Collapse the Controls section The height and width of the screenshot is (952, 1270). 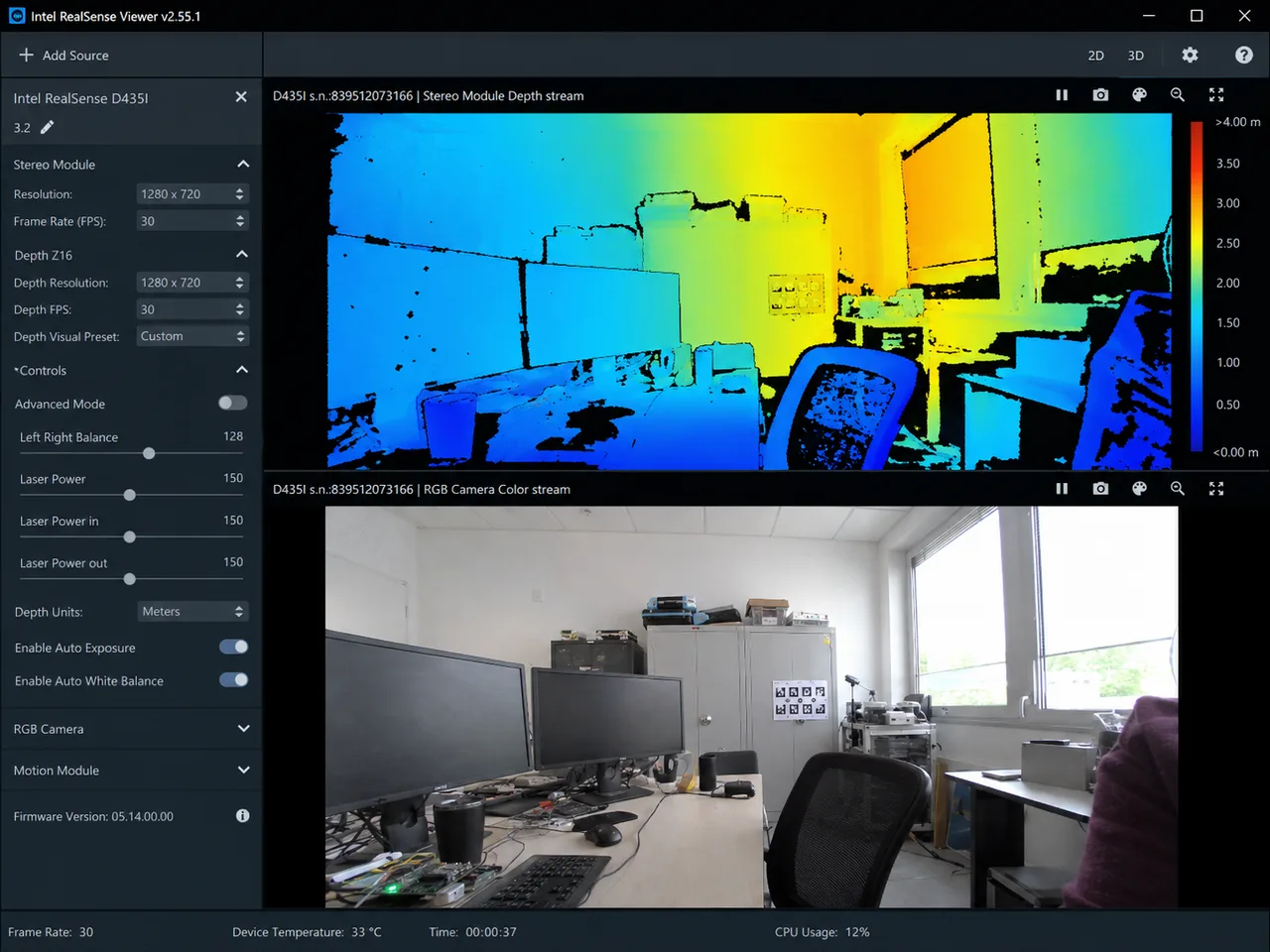[243, 370]
